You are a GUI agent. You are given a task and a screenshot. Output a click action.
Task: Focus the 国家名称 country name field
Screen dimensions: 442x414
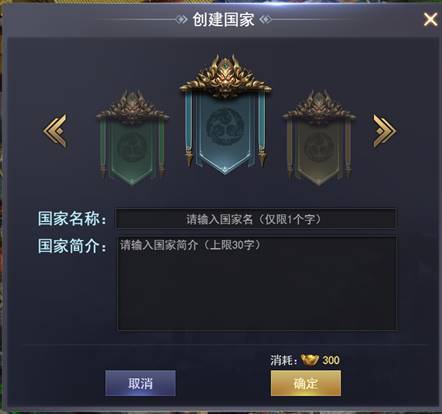point(256,218)
